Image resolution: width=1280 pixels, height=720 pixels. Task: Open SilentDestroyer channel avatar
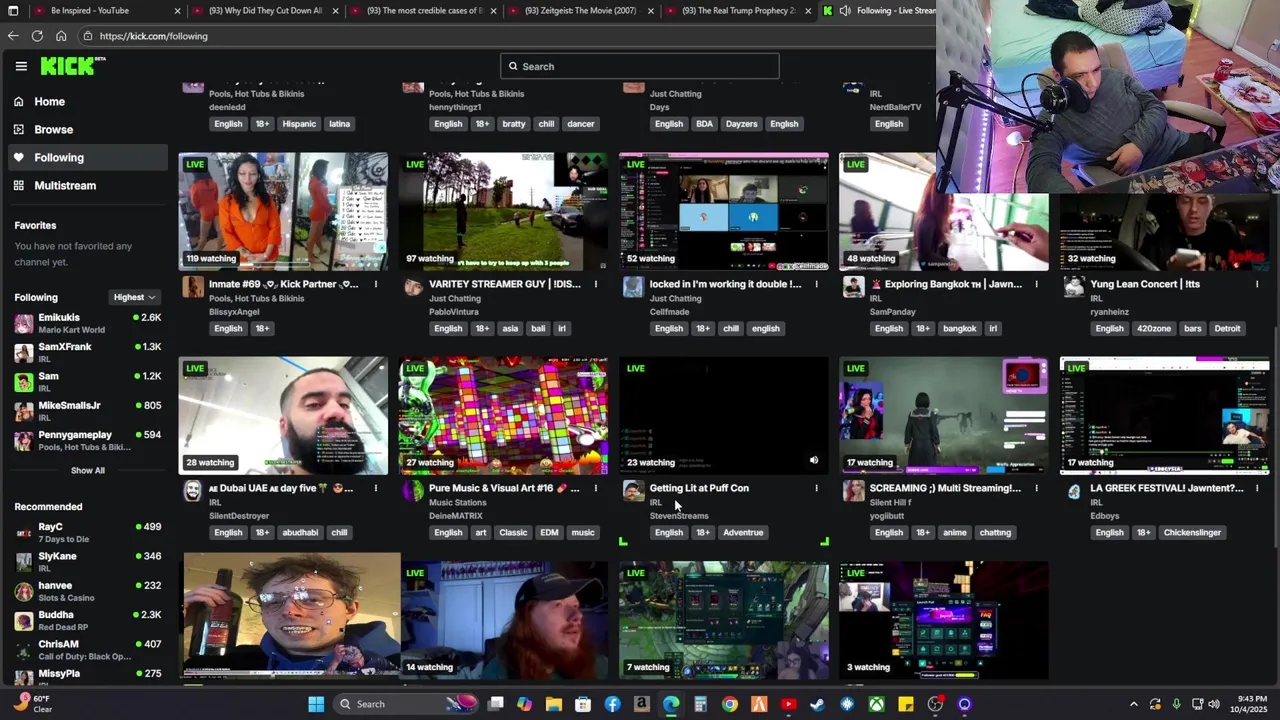pyautogui.click(x=193, y=490)
